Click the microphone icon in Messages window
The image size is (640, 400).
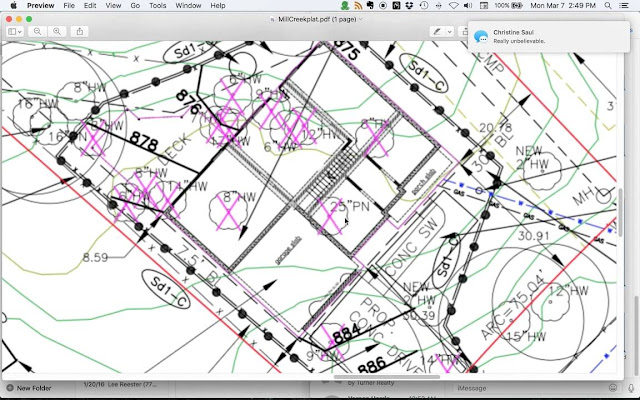coord(631,388)
